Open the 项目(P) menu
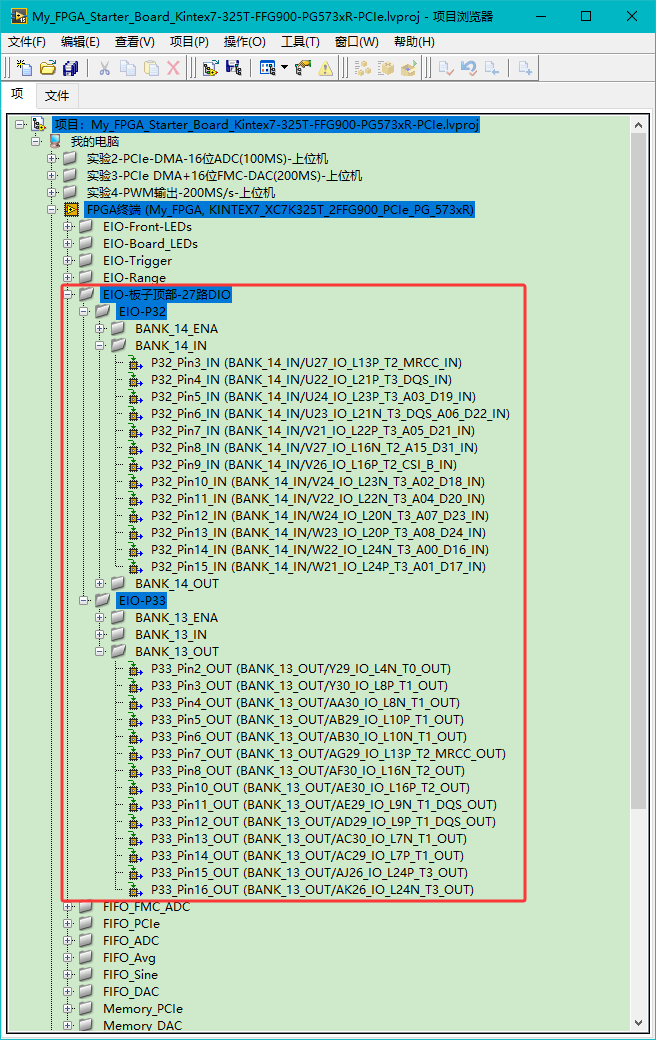The width and height of the screenshot is (656, 1040). (x=189, y=42)
